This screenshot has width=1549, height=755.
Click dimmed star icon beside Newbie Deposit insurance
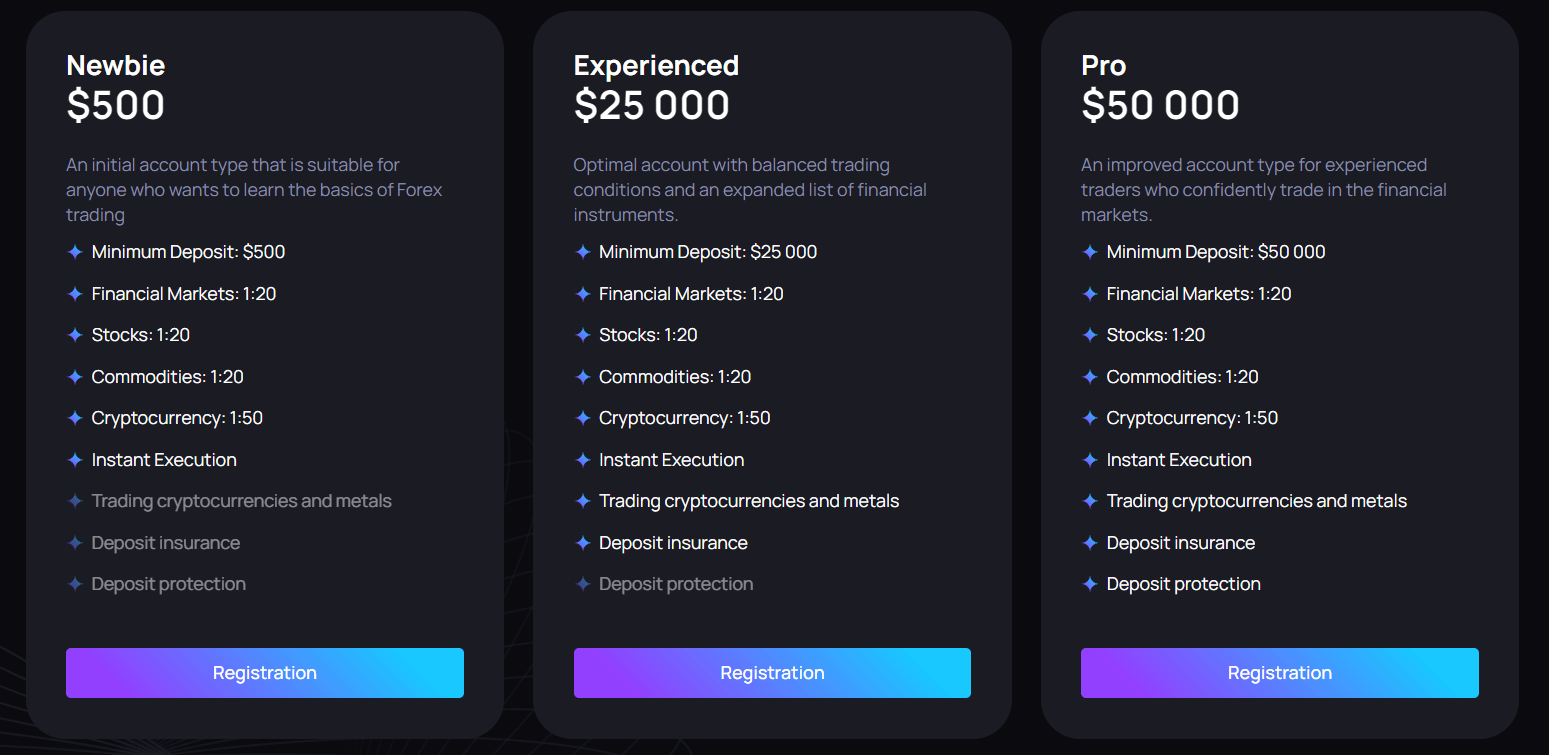(75, 543)
